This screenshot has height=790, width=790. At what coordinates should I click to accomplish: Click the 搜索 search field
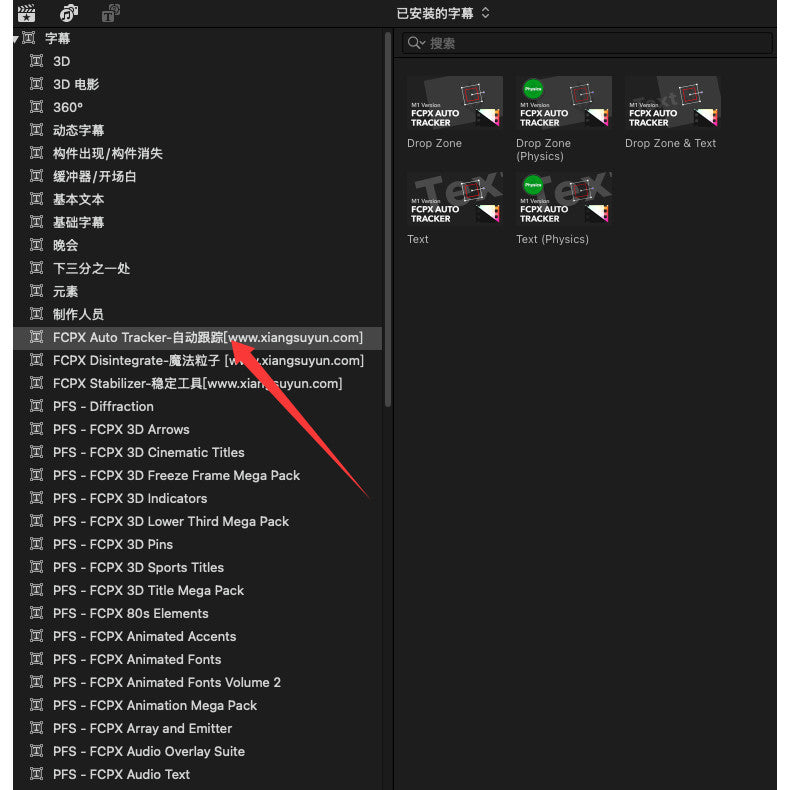pyautogui.click(x=587, y=43)
